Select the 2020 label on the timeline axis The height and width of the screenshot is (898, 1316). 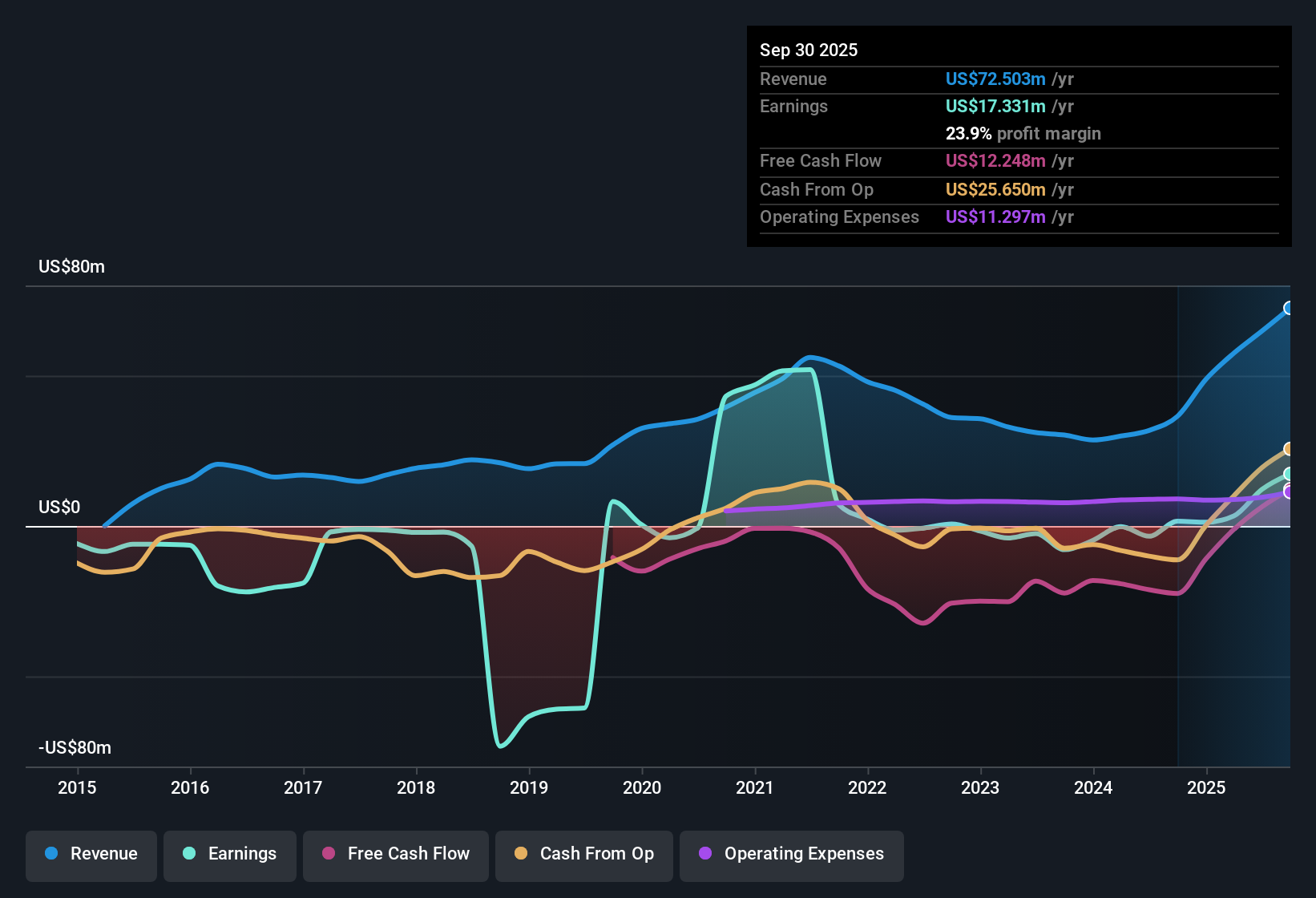(642, 788)
